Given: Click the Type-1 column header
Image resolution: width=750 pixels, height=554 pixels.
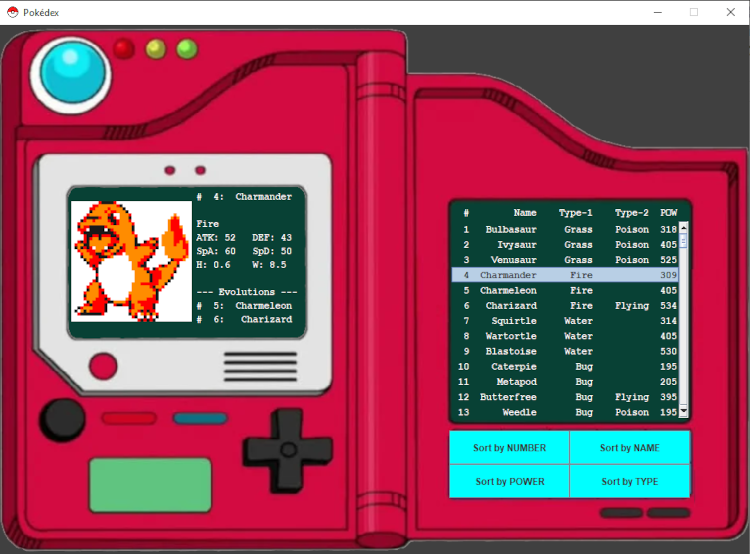Looking at the screenshot, I should 575,212.
